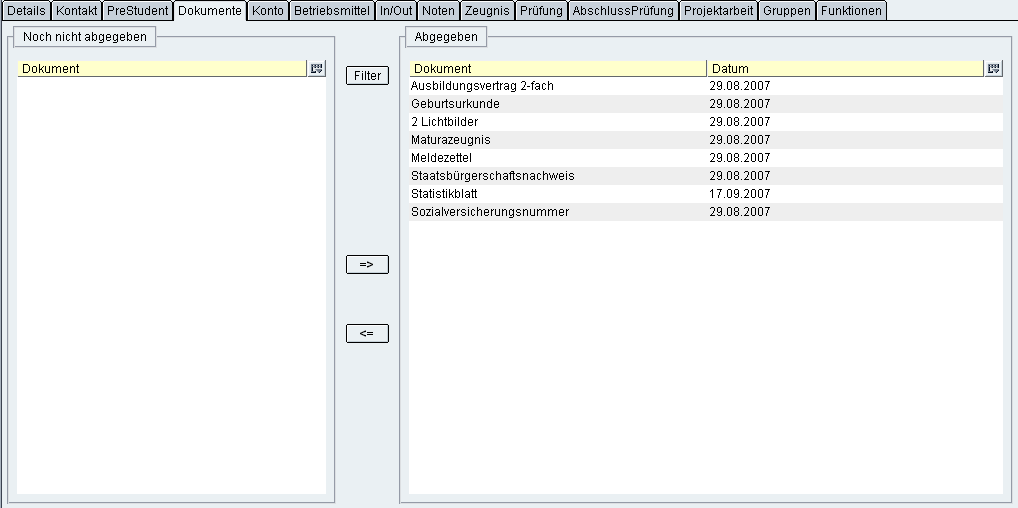1018x508 pixels.
Task: Go to the PreStudent tab
Action: tap(137, 11)
